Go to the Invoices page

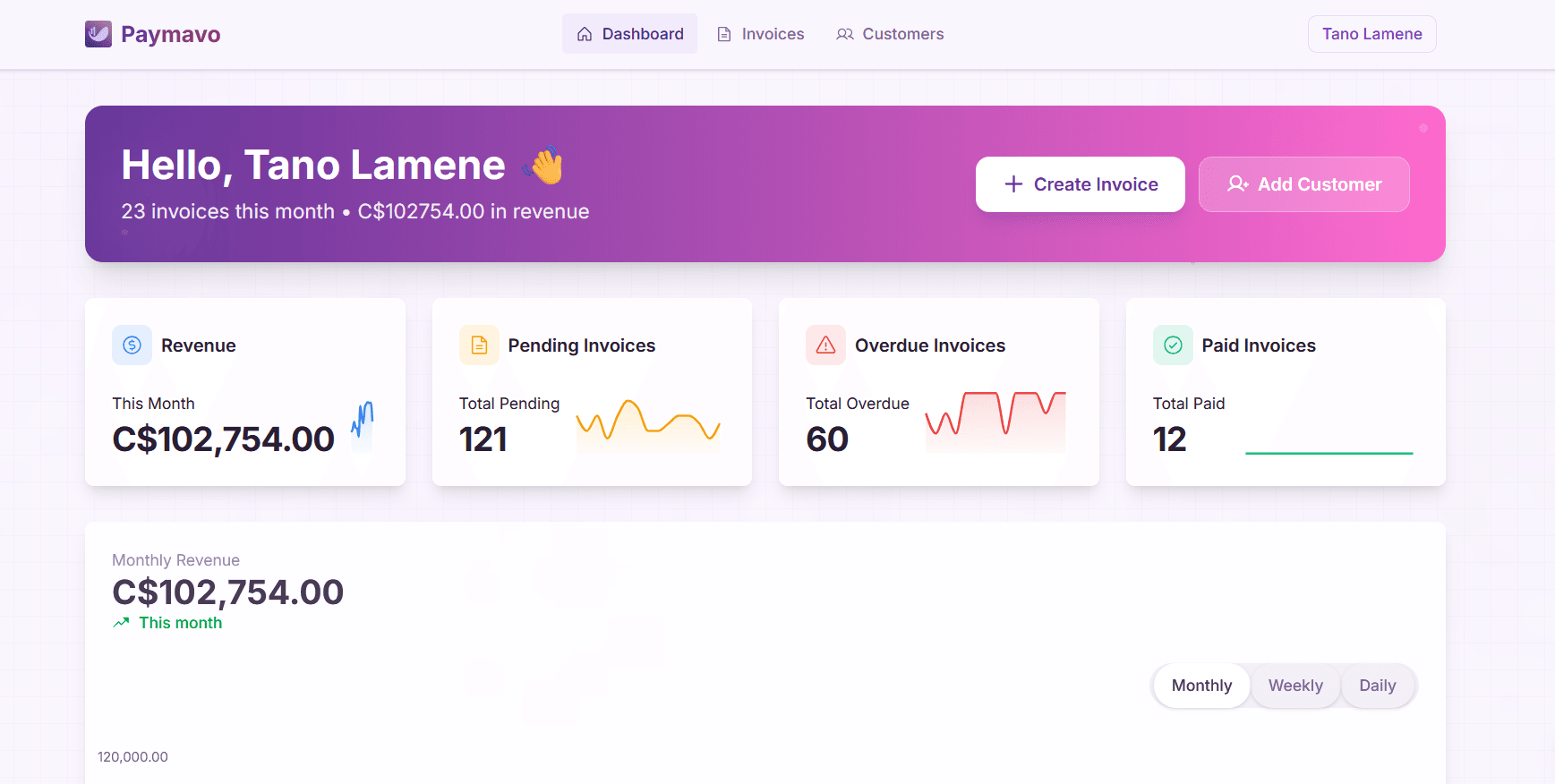tap(760, 34)
